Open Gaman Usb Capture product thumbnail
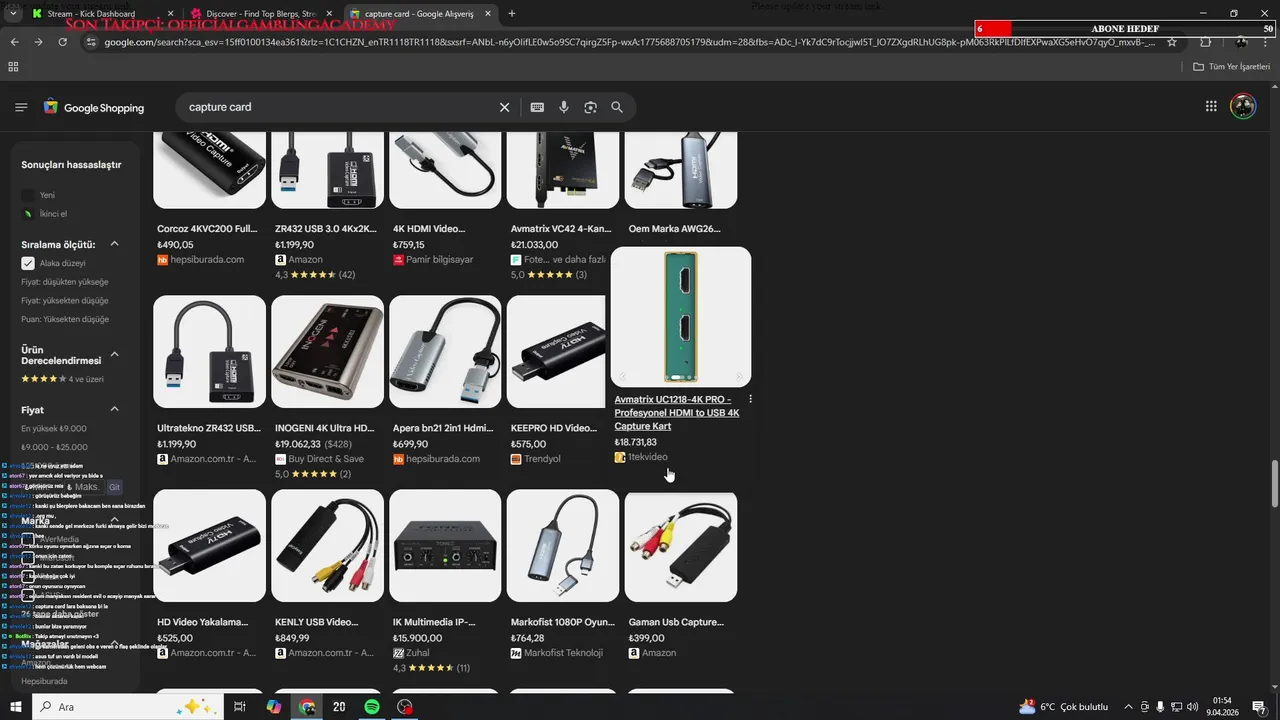1280x720 pixels. [681, 545]
